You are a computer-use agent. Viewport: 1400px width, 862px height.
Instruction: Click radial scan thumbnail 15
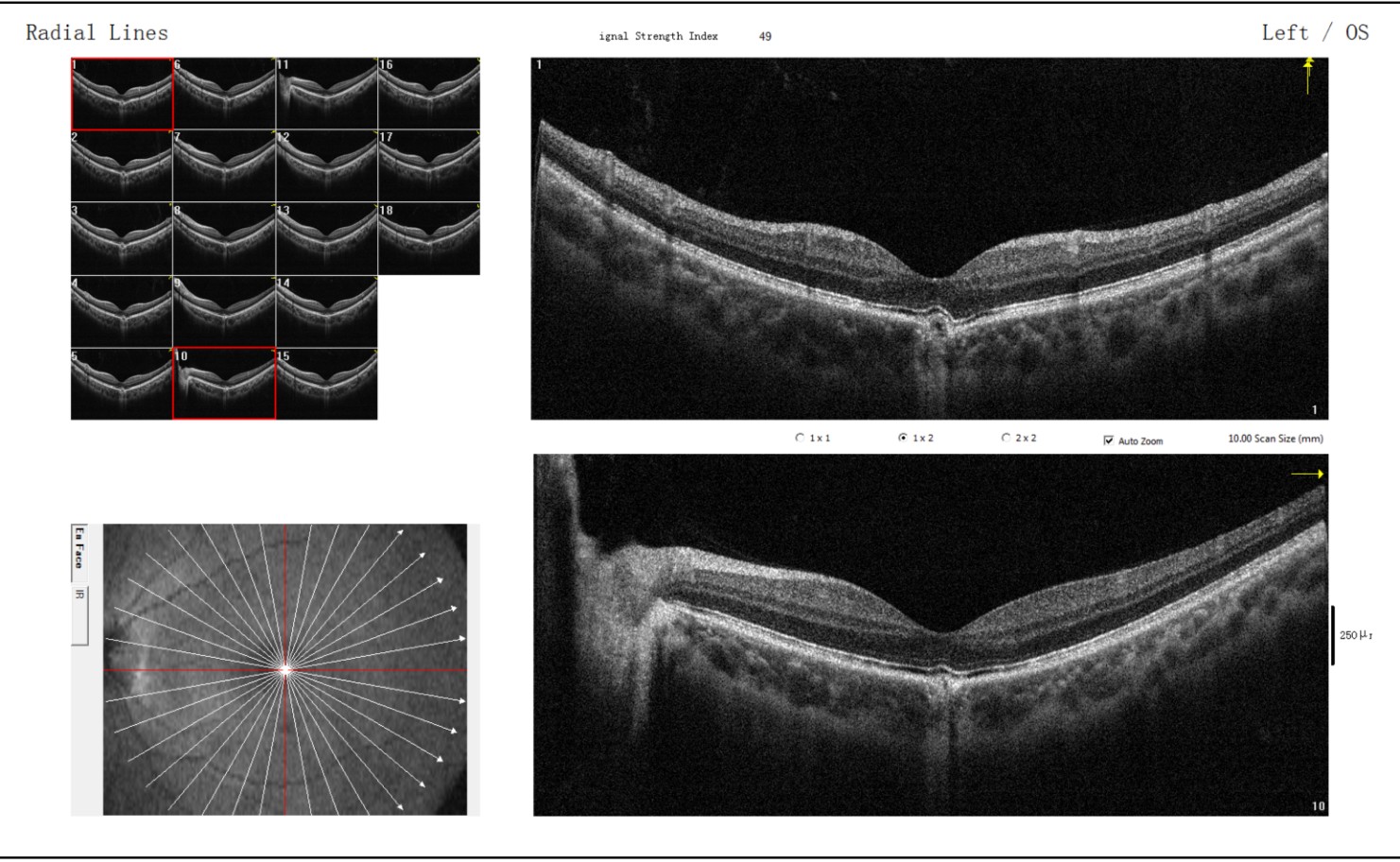click(327, 384)
